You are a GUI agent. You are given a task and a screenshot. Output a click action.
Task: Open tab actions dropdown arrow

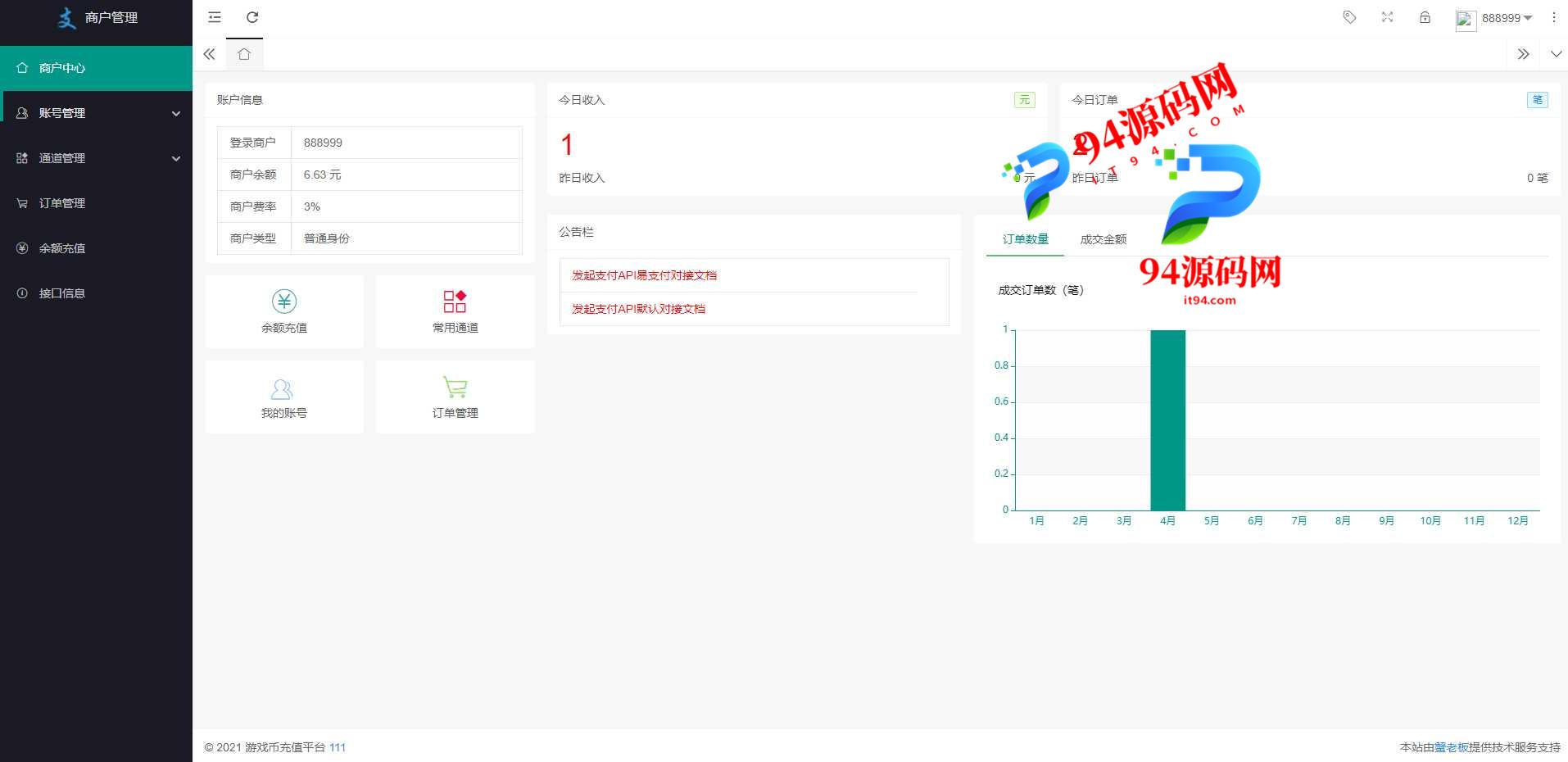1556,54
